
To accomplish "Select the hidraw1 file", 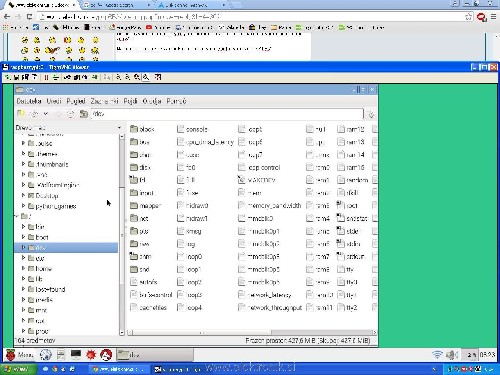I will 192,218.
